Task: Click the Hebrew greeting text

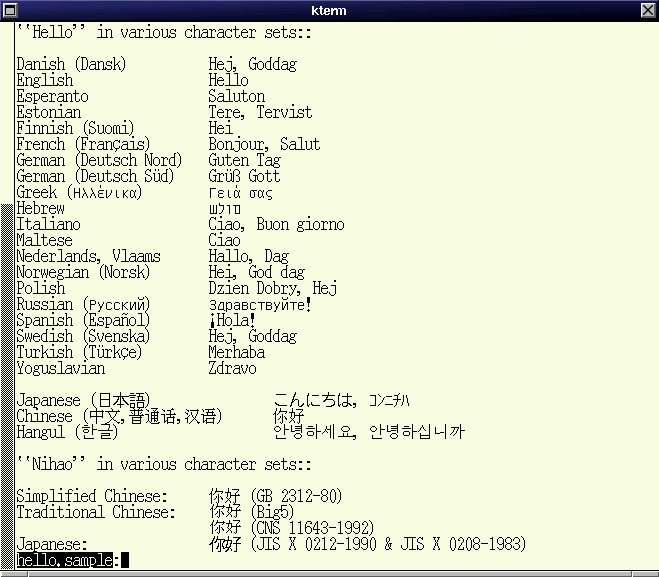Action: 227,208
